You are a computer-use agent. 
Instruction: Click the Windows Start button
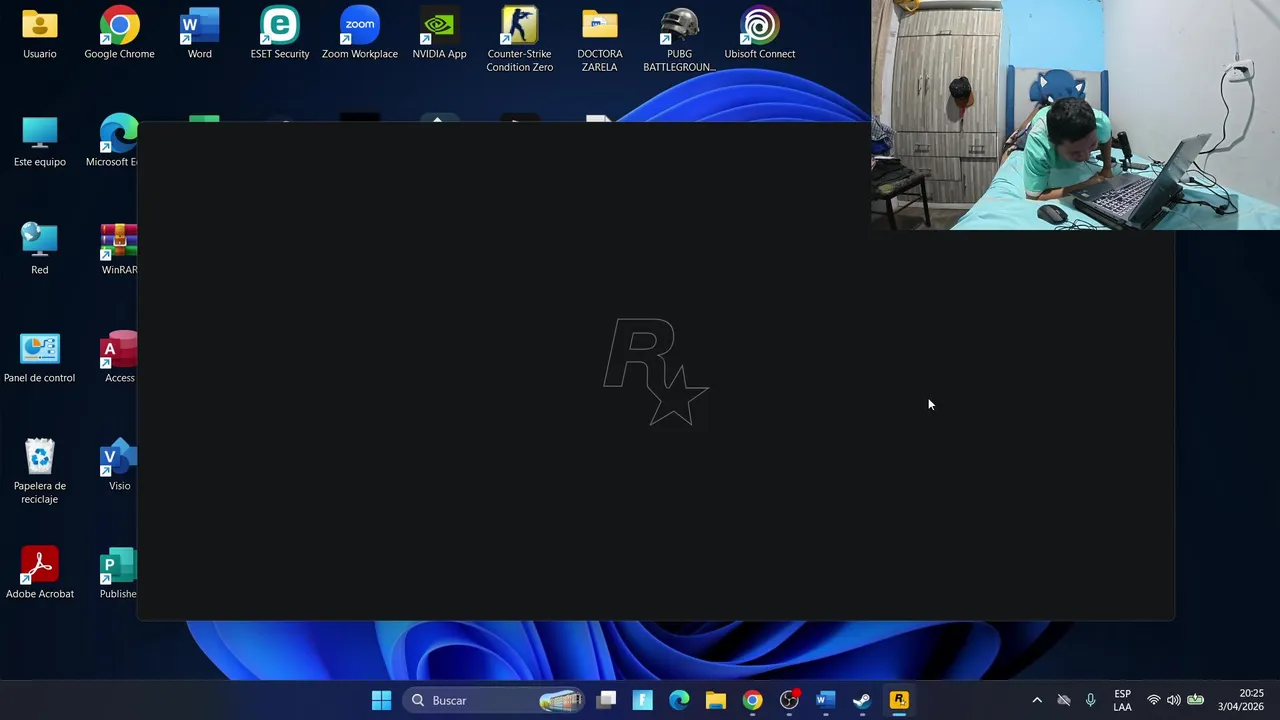pyautogui.click(x=381, y=700)
